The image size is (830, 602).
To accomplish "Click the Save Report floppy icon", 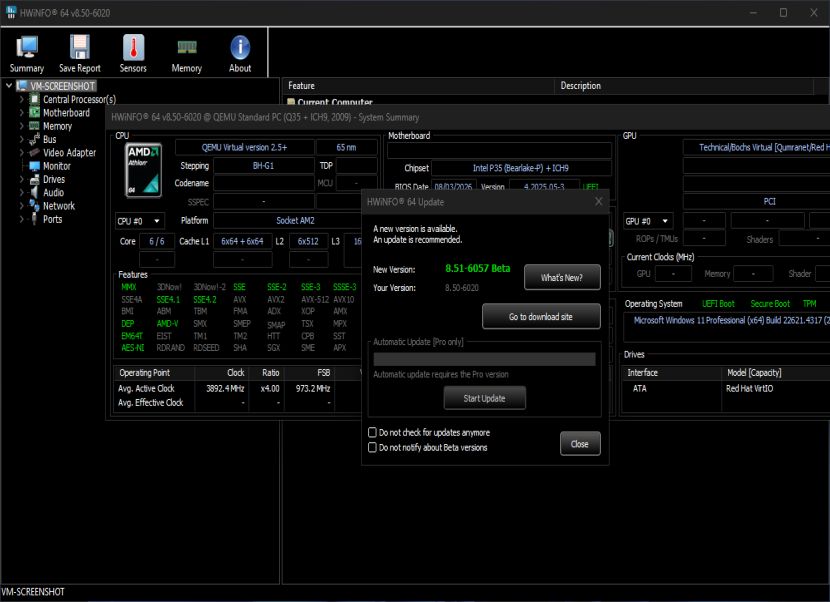I will pyautogui.click(x=80, y=47).
